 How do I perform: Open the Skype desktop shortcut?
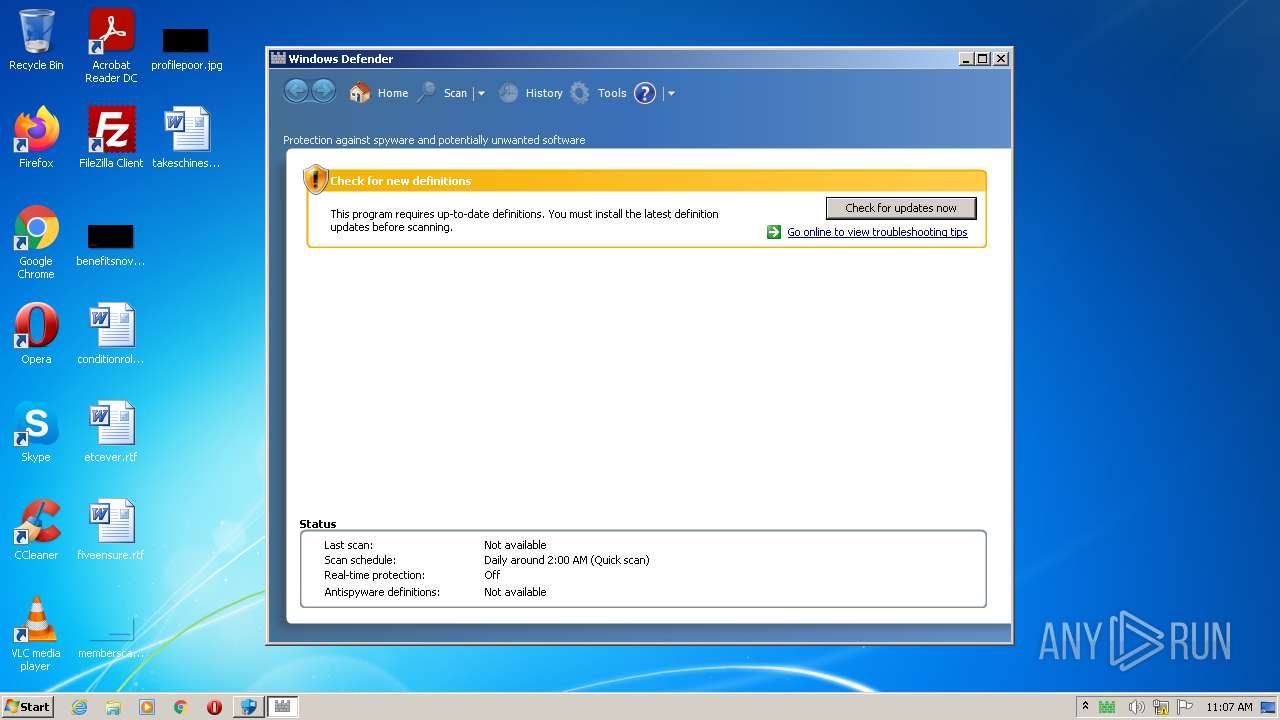pos(36,431)
